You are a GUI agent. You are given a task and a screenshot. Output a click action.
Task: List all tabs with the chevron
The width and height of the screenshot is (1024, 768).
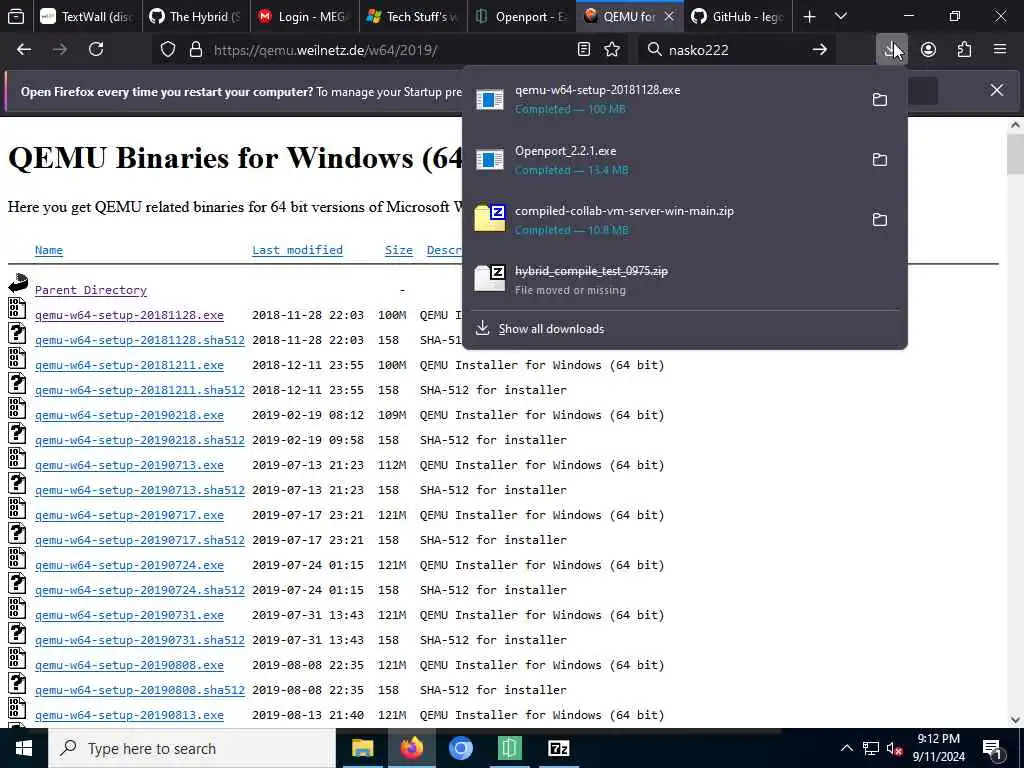tap(841, 17)
